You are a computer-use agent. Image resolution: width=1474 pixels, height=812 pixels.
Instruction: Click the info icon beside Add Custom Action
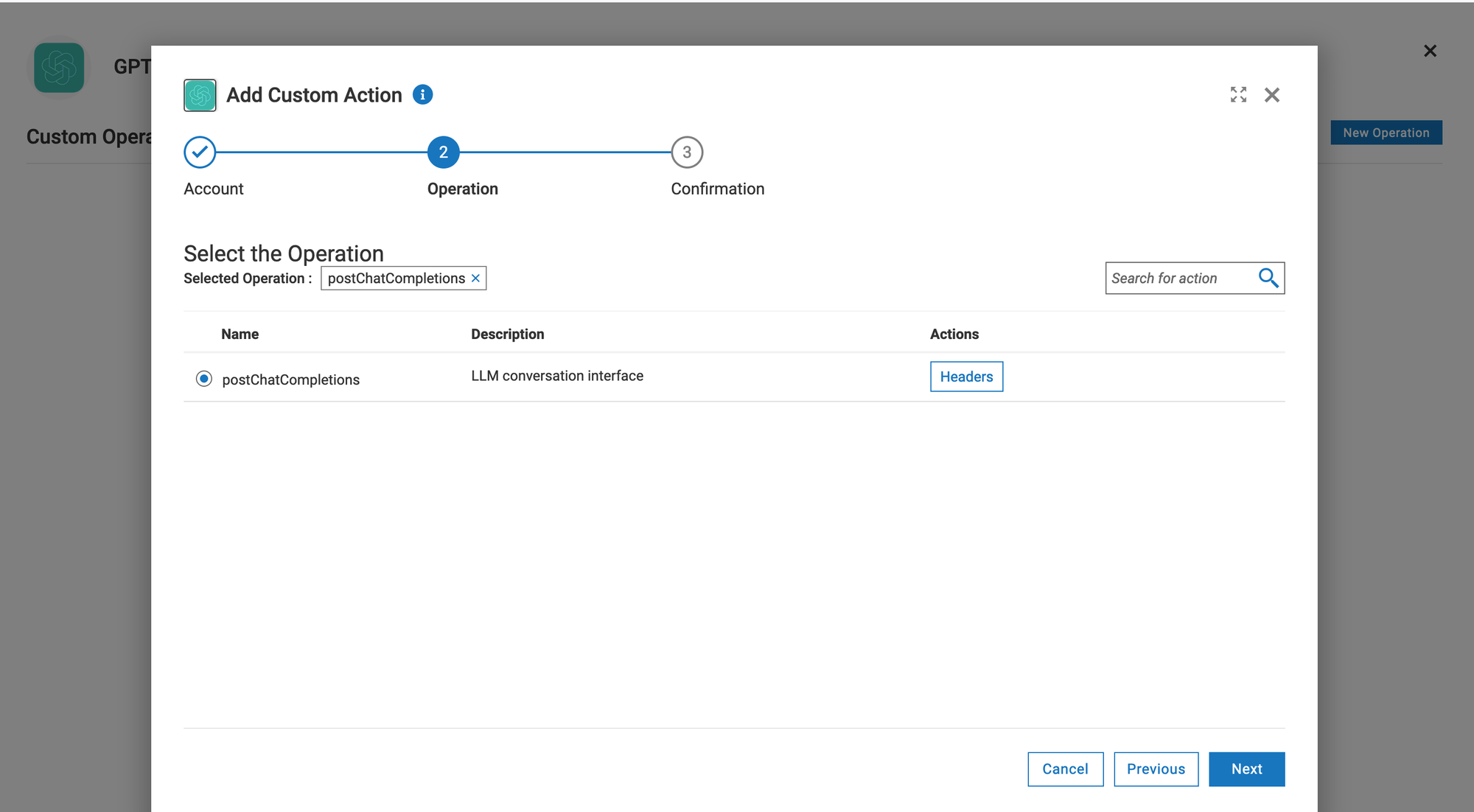click(x=422, y=94)
